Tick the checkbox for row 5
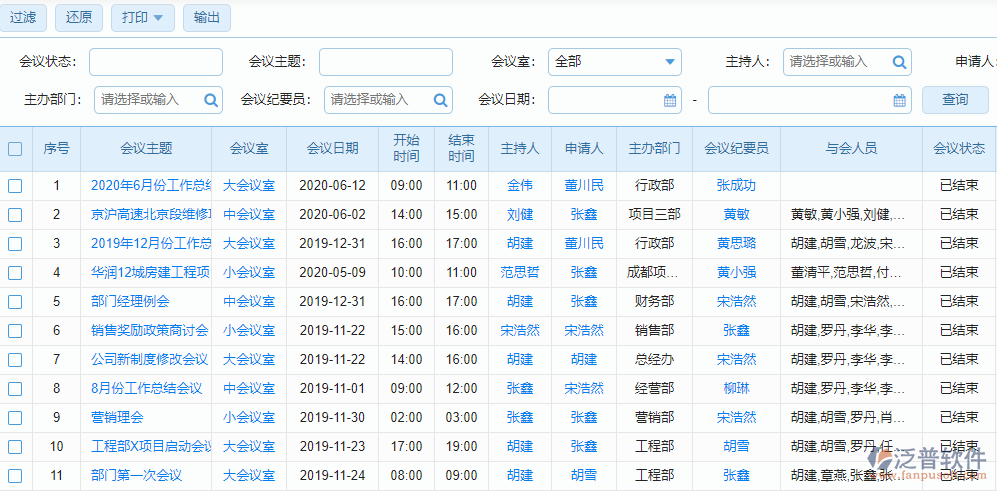Viewport: 997px width, 491px height. [x=15, y=302]
